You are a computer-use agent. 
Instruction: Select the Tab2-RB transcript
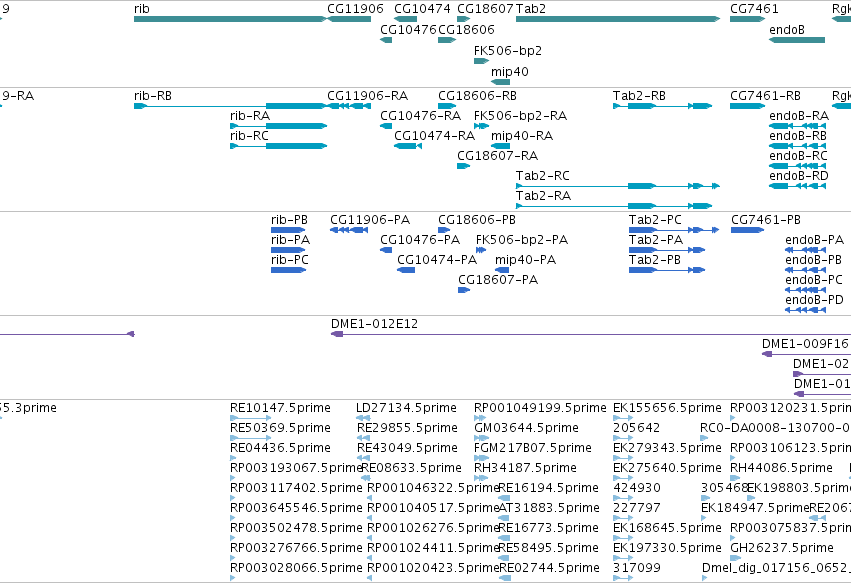click(x=662, y=106)
